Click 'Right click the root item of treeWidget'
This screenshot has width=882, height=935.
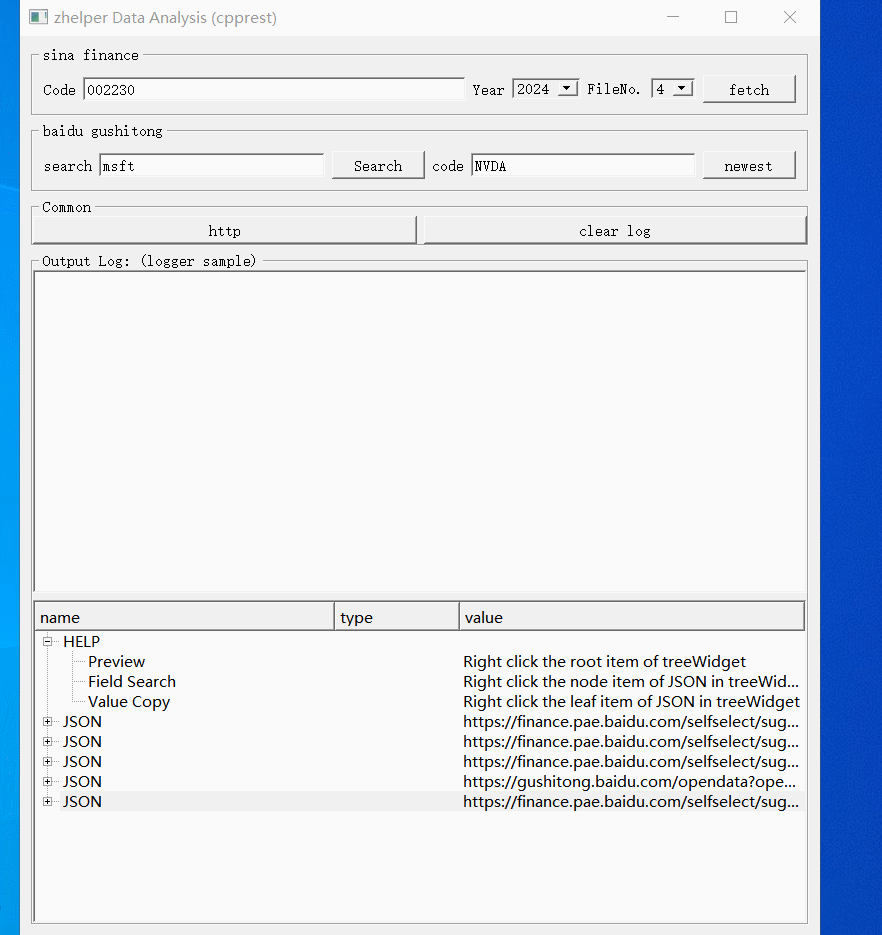pos(604,662)
